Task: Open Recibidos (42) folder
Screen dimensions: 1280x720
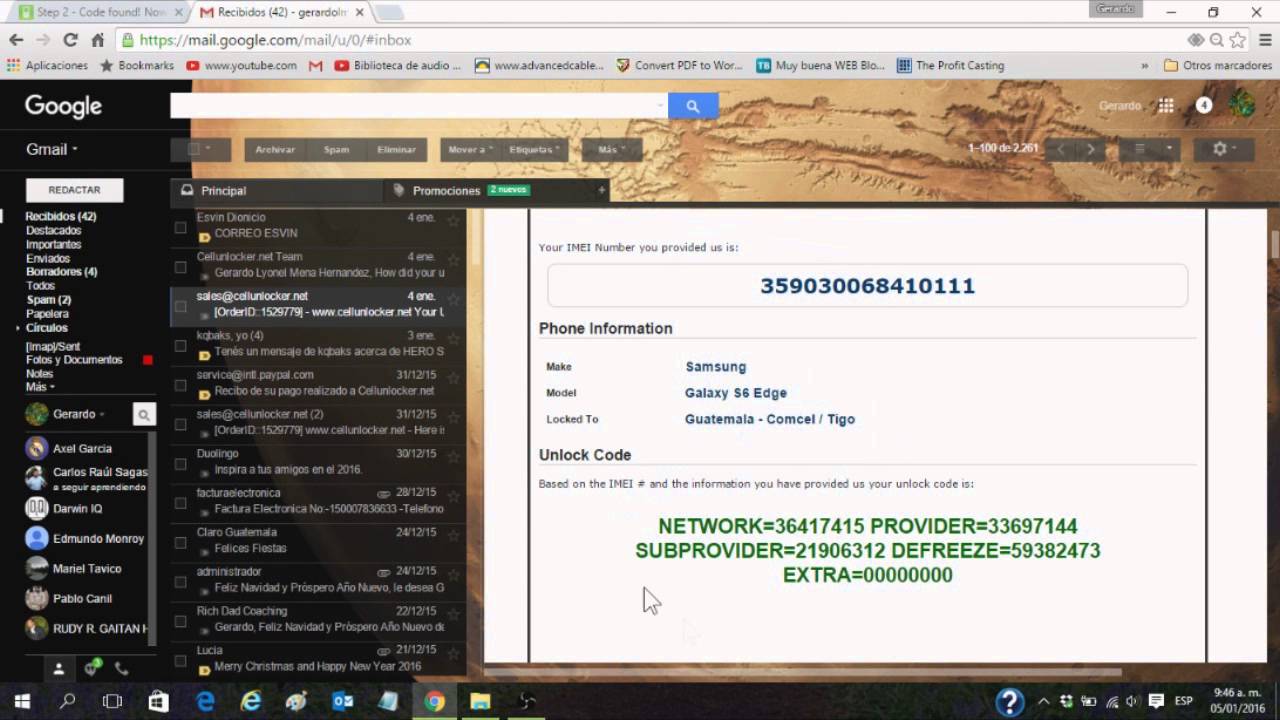Action: click(x=61, y=216)
